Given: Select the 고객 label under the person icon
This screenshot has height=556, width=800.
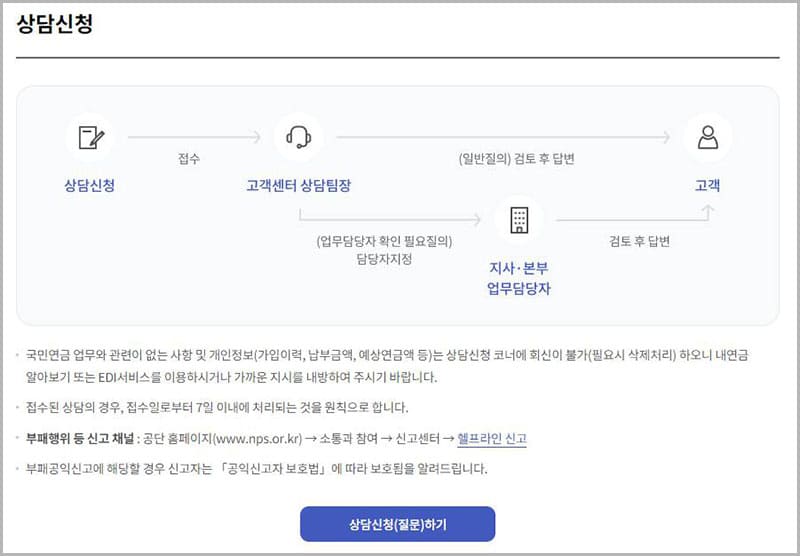Looking at the screenshot, I should point(708,186).
